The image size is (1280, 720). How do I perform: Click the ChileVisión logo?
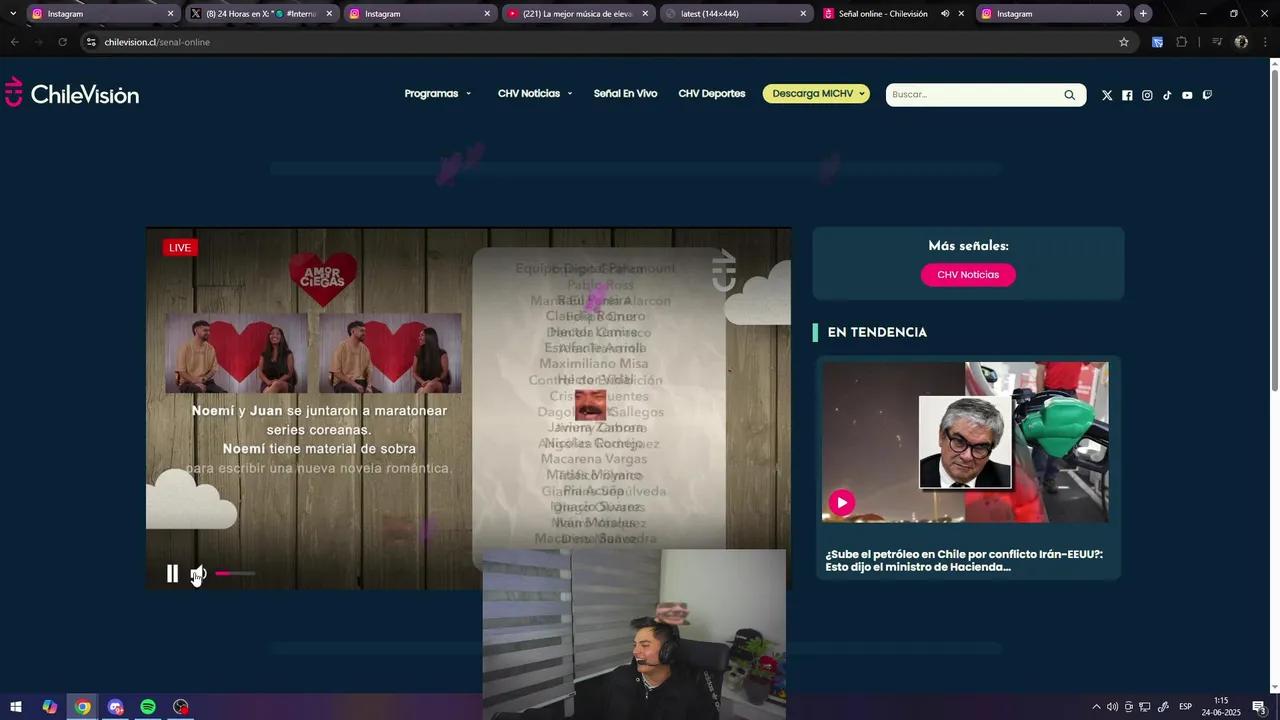click(72, 93)
